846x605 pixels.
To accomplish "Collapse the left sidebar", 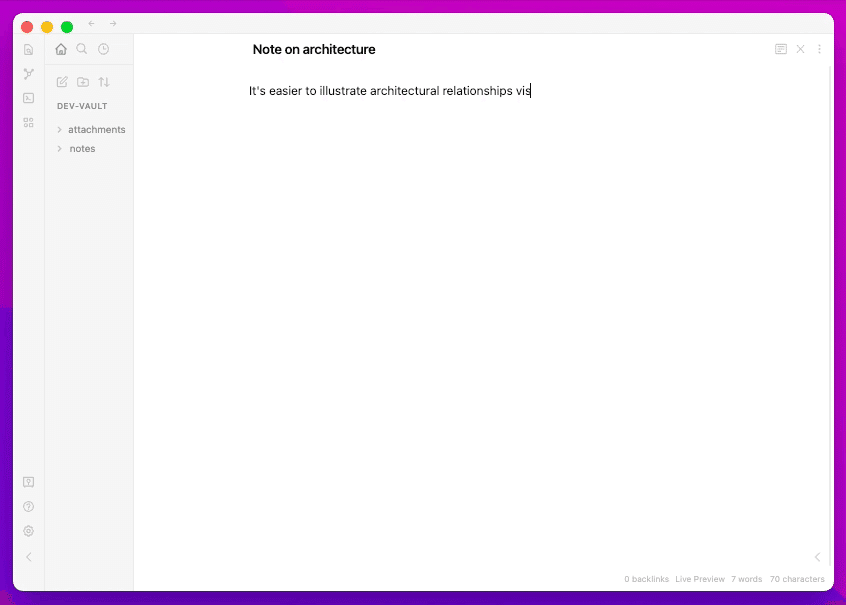I will click(x=28, y=557).
